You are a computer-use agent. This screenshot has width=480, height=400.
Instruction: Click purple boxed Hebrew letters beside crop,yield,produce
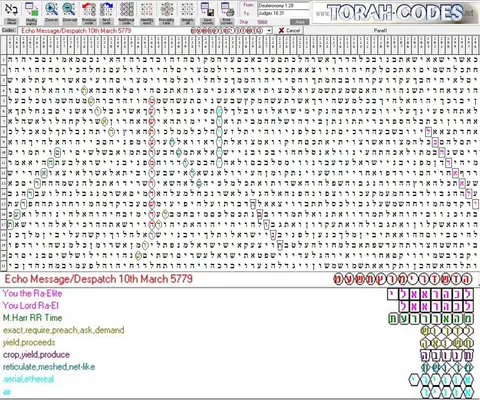tap(447, 355)
